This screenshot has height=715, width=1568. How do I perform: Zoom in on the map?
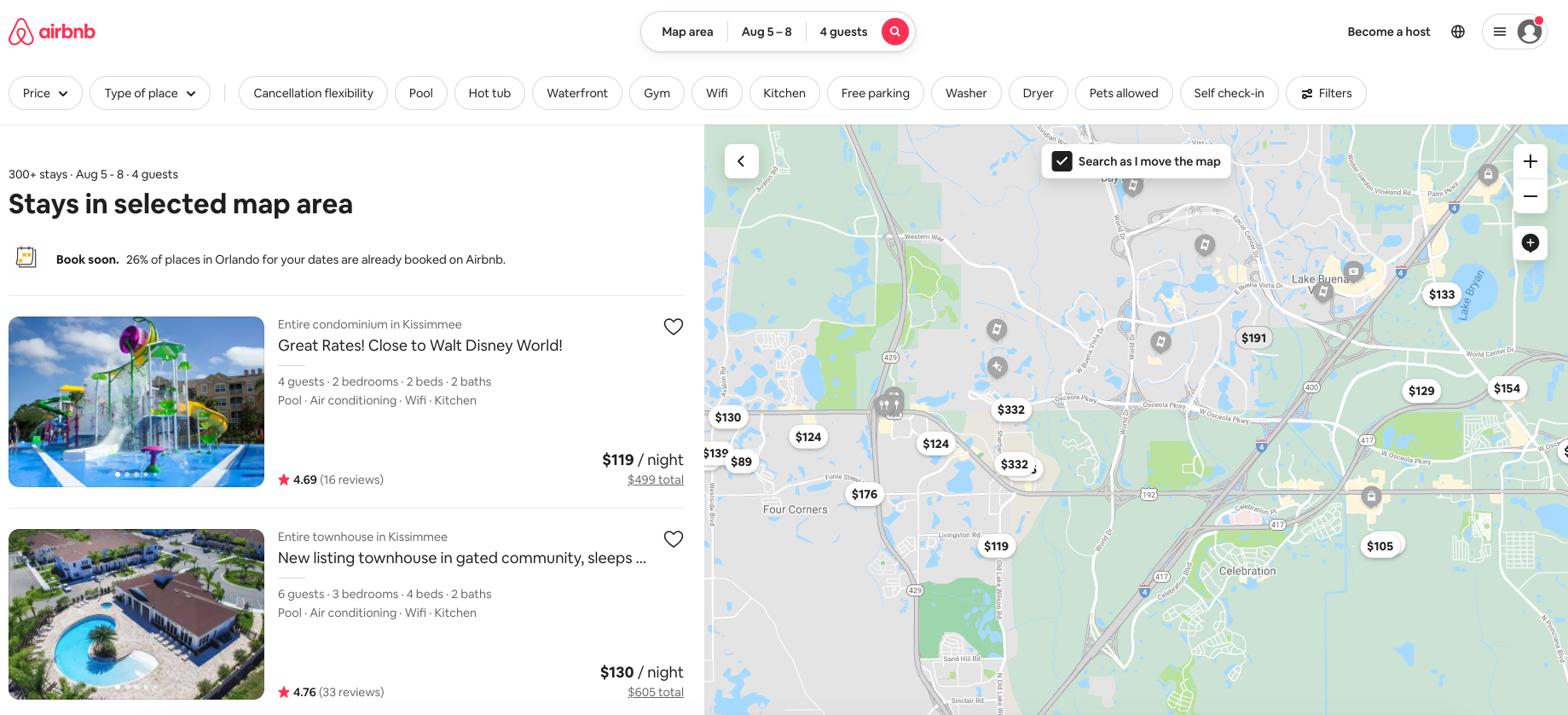[1530, 161]
